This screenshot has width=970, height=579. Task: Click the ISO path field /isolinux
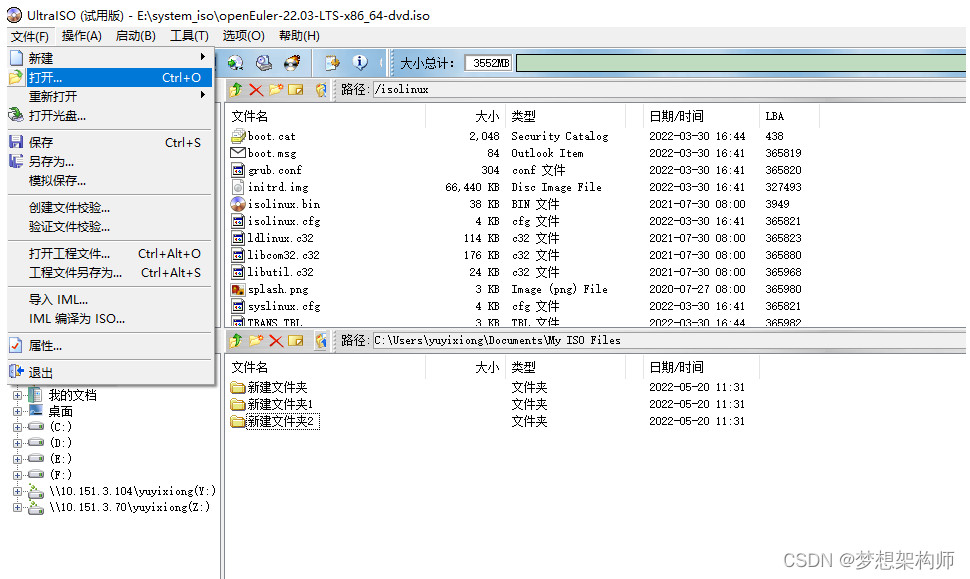(x=669, y=90)
